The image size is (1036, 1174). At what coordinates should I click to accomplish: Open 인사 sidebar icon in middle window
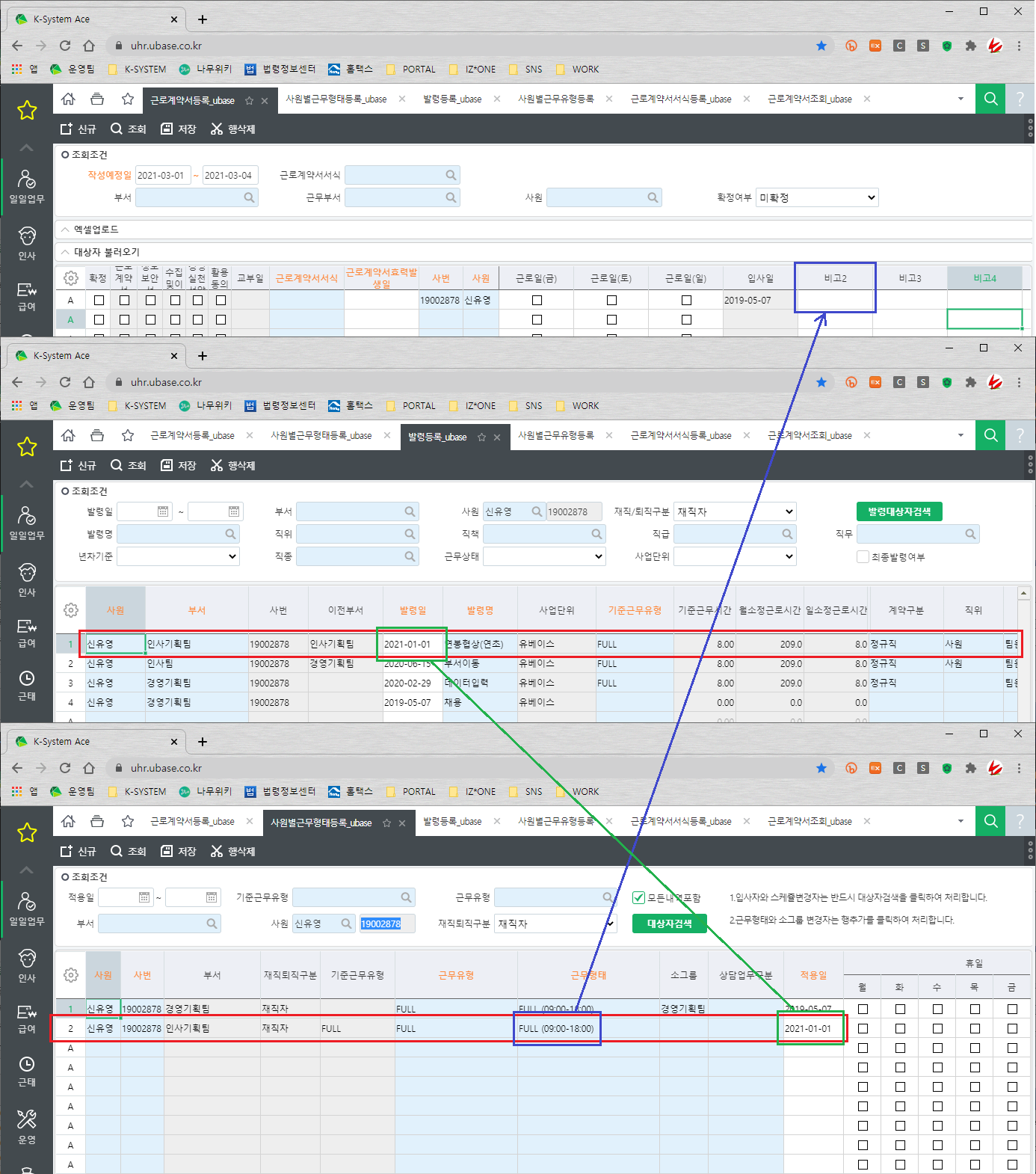pyautogui.click(x=27, y=580)
